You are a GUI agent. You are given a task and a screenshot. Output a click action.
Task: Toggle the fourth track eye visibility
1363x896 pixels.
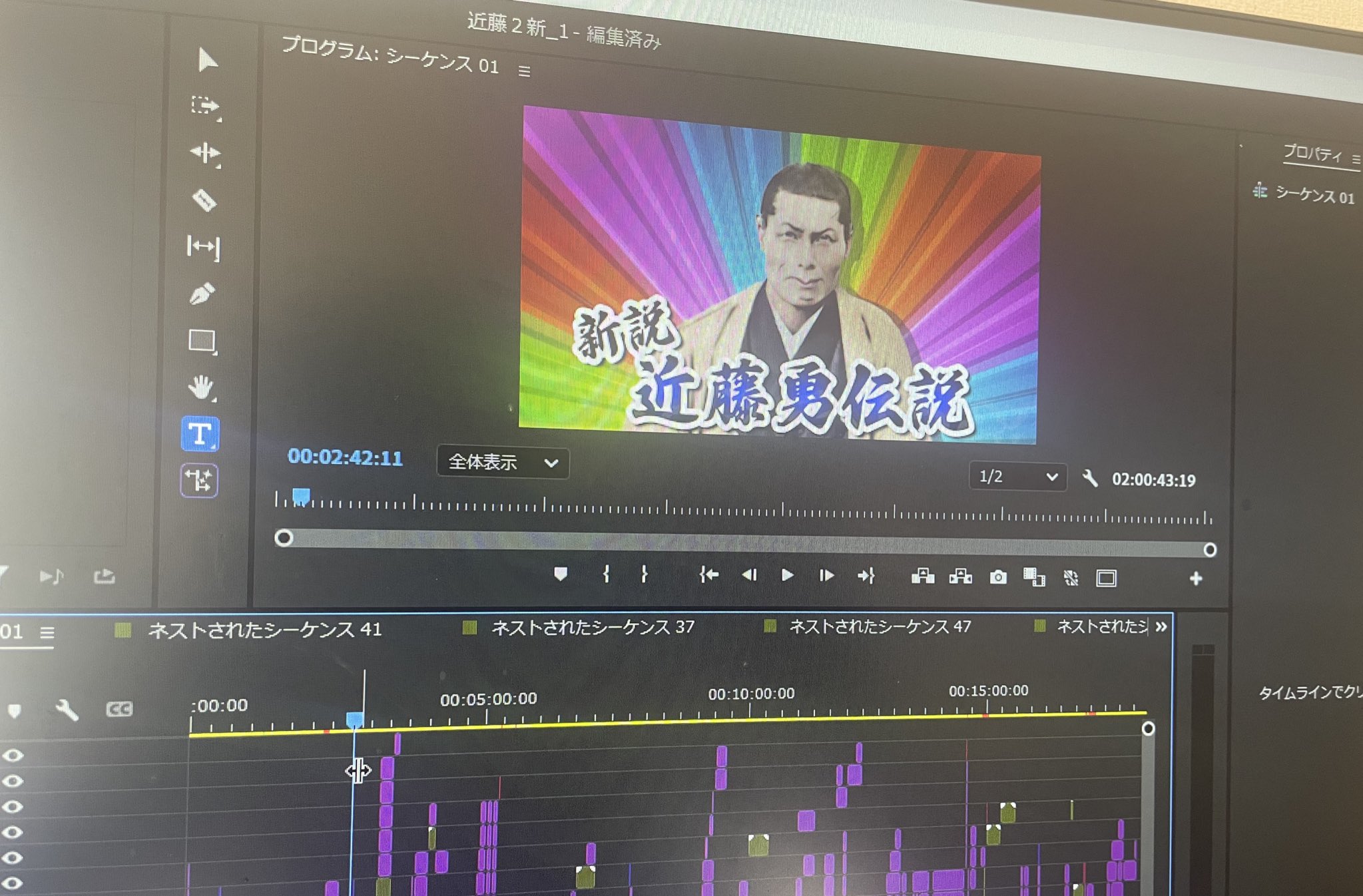tap(13, 832)
